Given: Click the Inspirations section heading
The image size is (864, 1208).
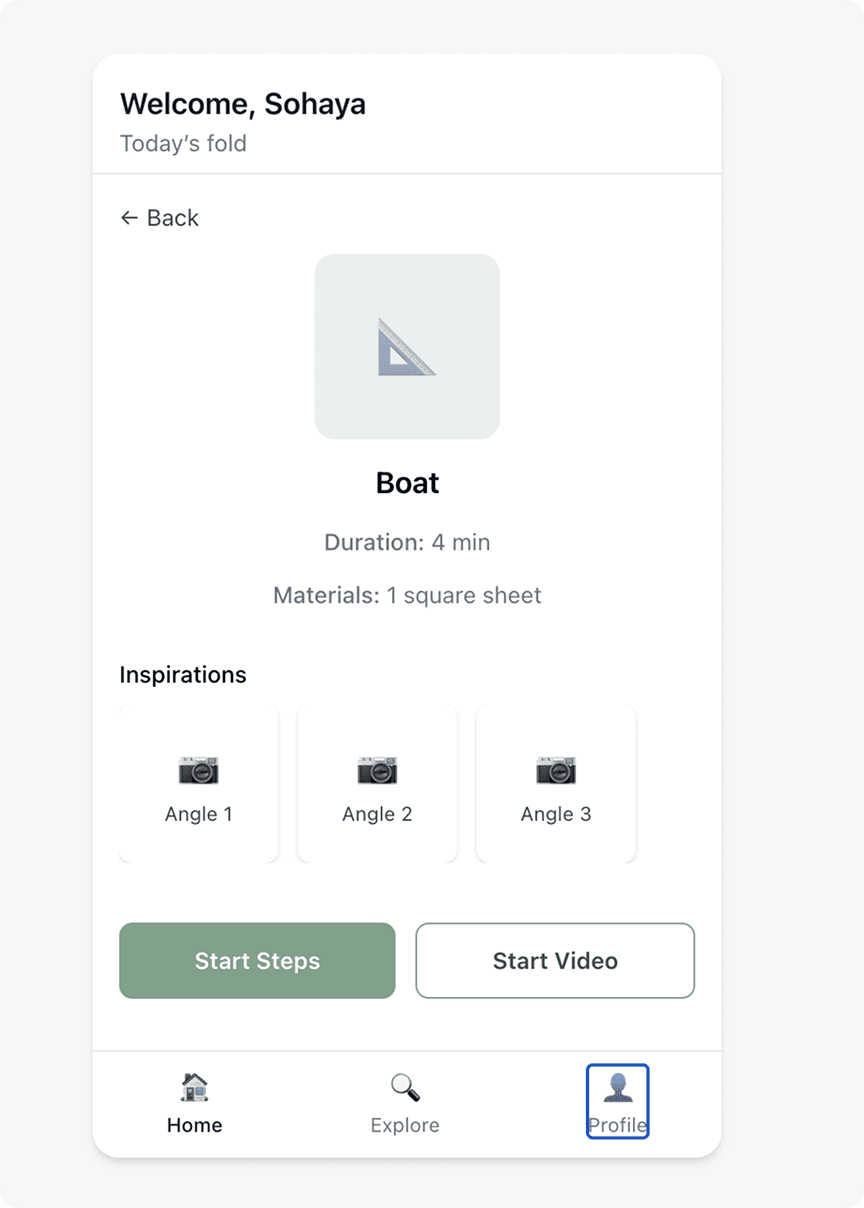Looking at the screenshot, I should [x=183, y=675].
